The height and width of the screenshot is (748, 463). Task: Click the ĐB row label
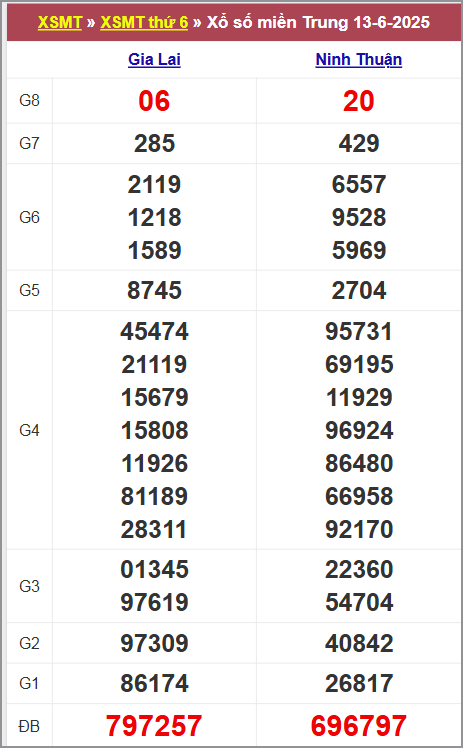click(29, 726)
